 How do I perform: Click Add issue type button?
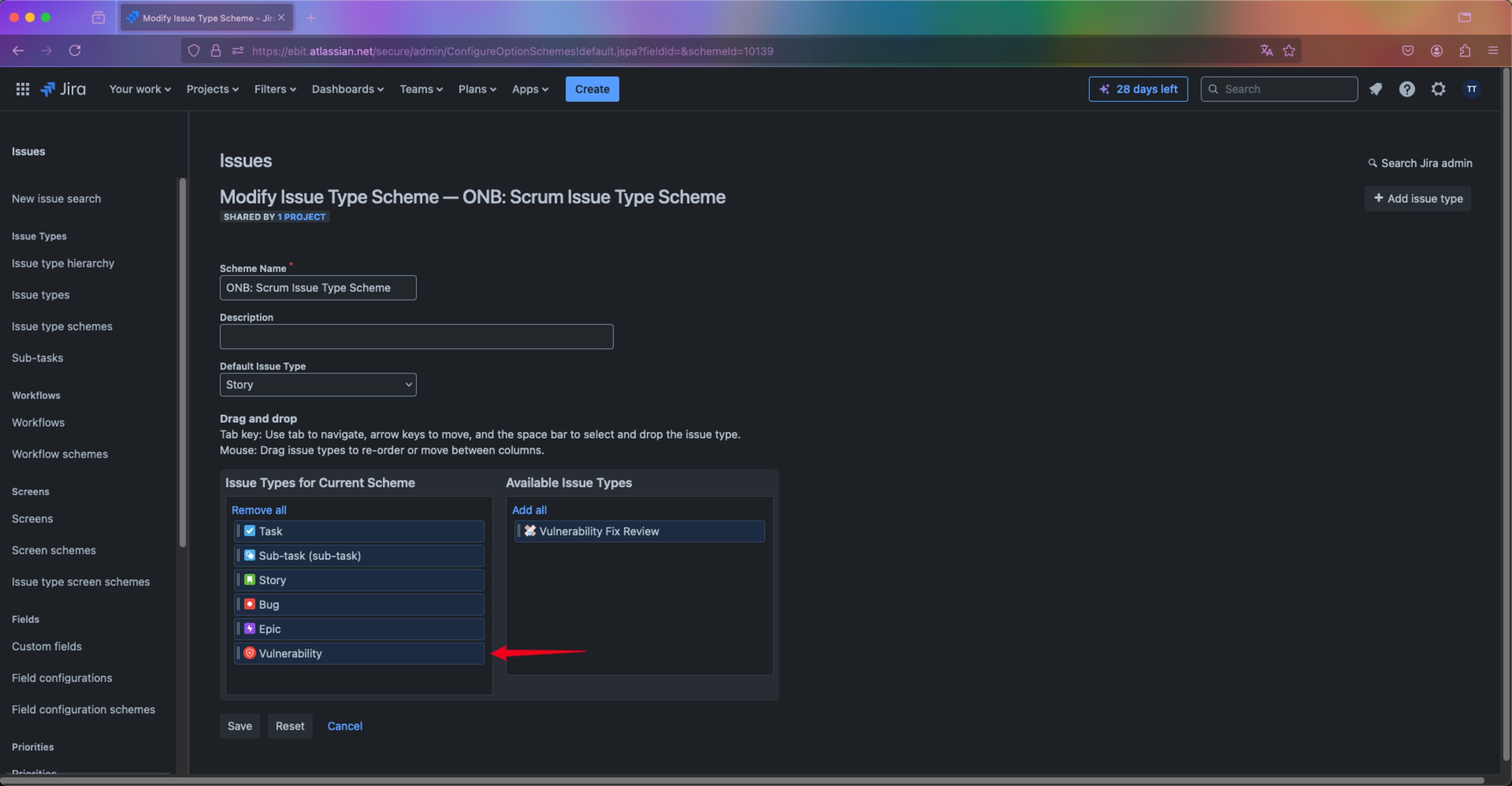1417,198
